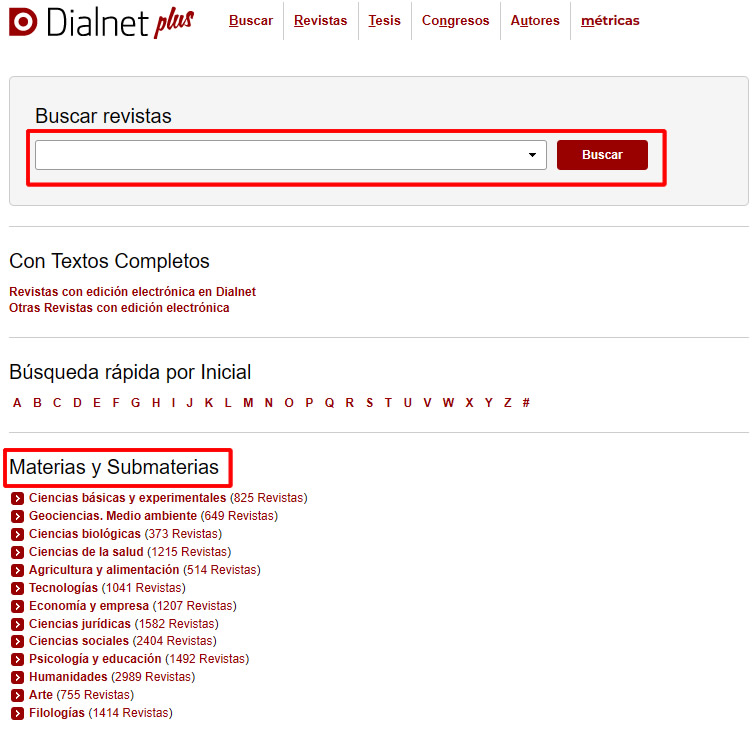The height and width of the screenshot is (729, 756).
Task: Open Humanidades subject link
Action: pyautogui.click(x=68, y=677)
